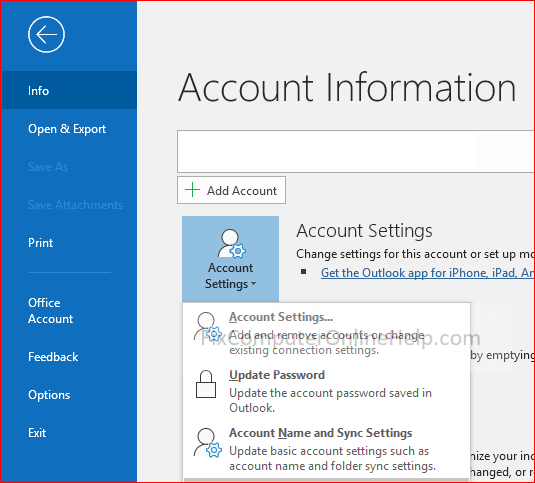The image size is (535, 483).
Task: Click the account selector box under Account Information
Action: click(x=356, y=151)
